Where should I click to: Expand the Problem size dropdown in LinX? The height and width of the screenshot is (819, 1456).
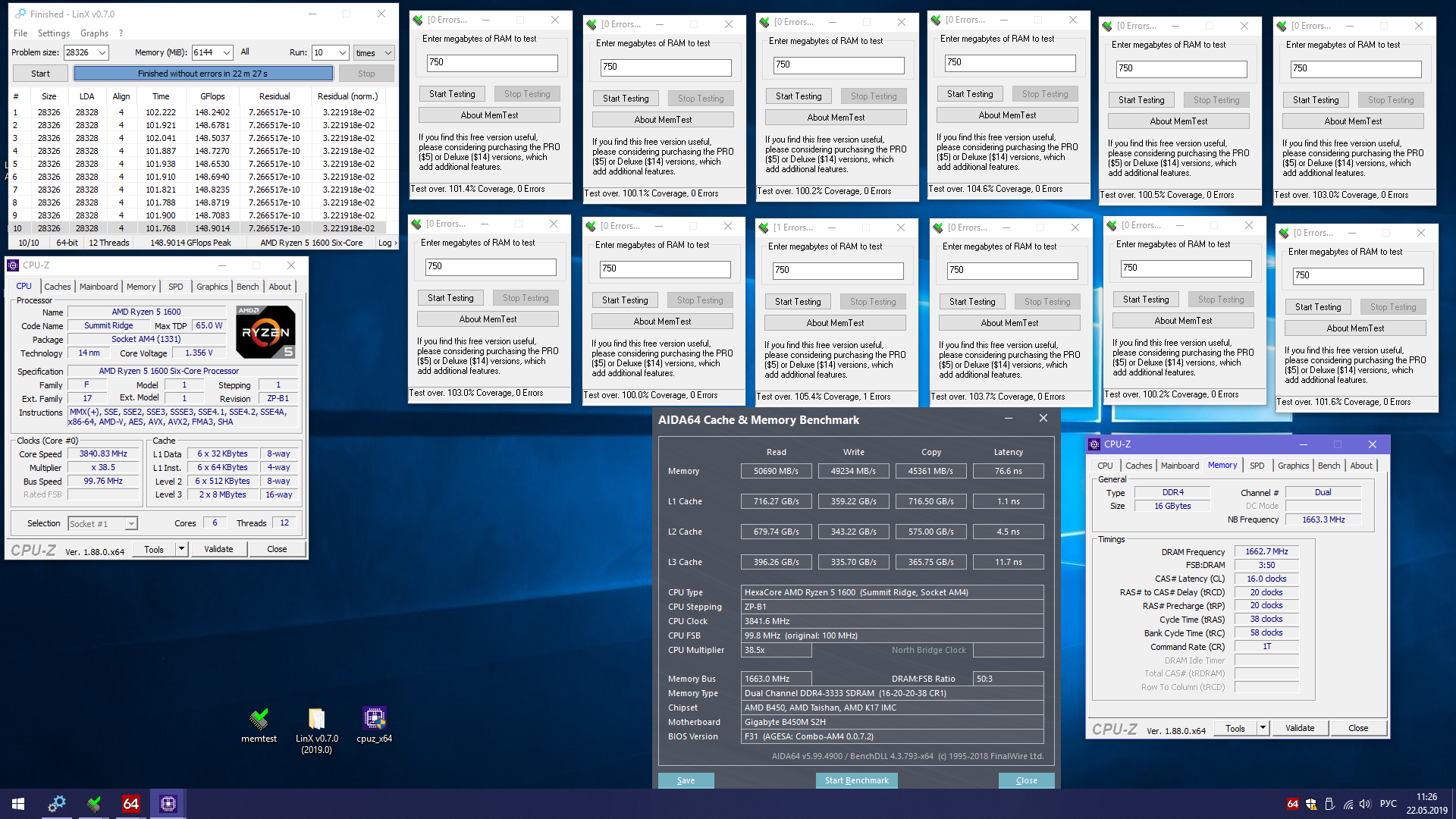click(x=102, y=52)
